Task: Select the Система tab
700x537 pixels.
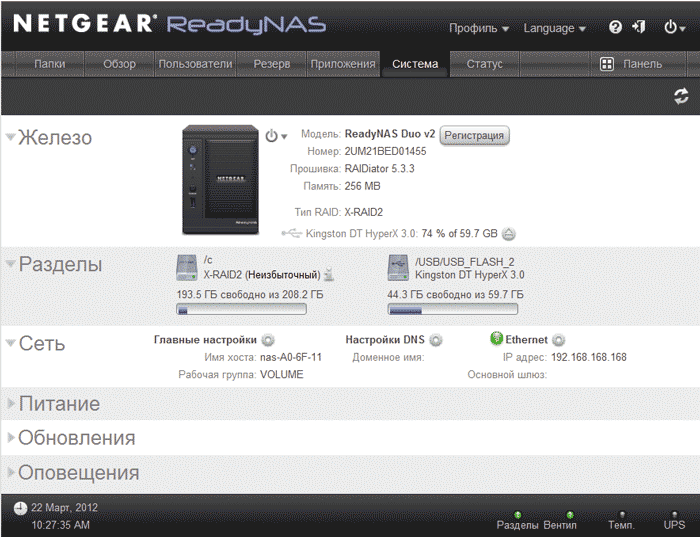Action: (415, 64)
